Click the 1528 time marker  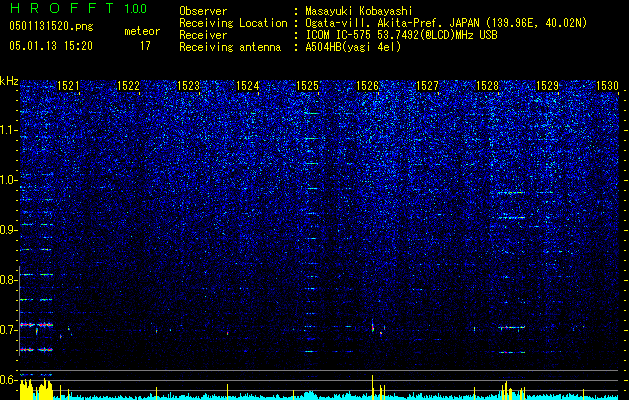coord(487,86)
